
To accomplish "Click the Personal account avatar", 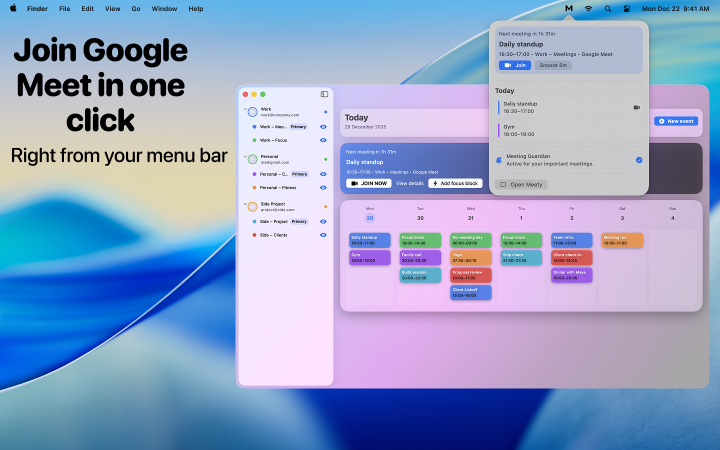I will coord(253,159).
